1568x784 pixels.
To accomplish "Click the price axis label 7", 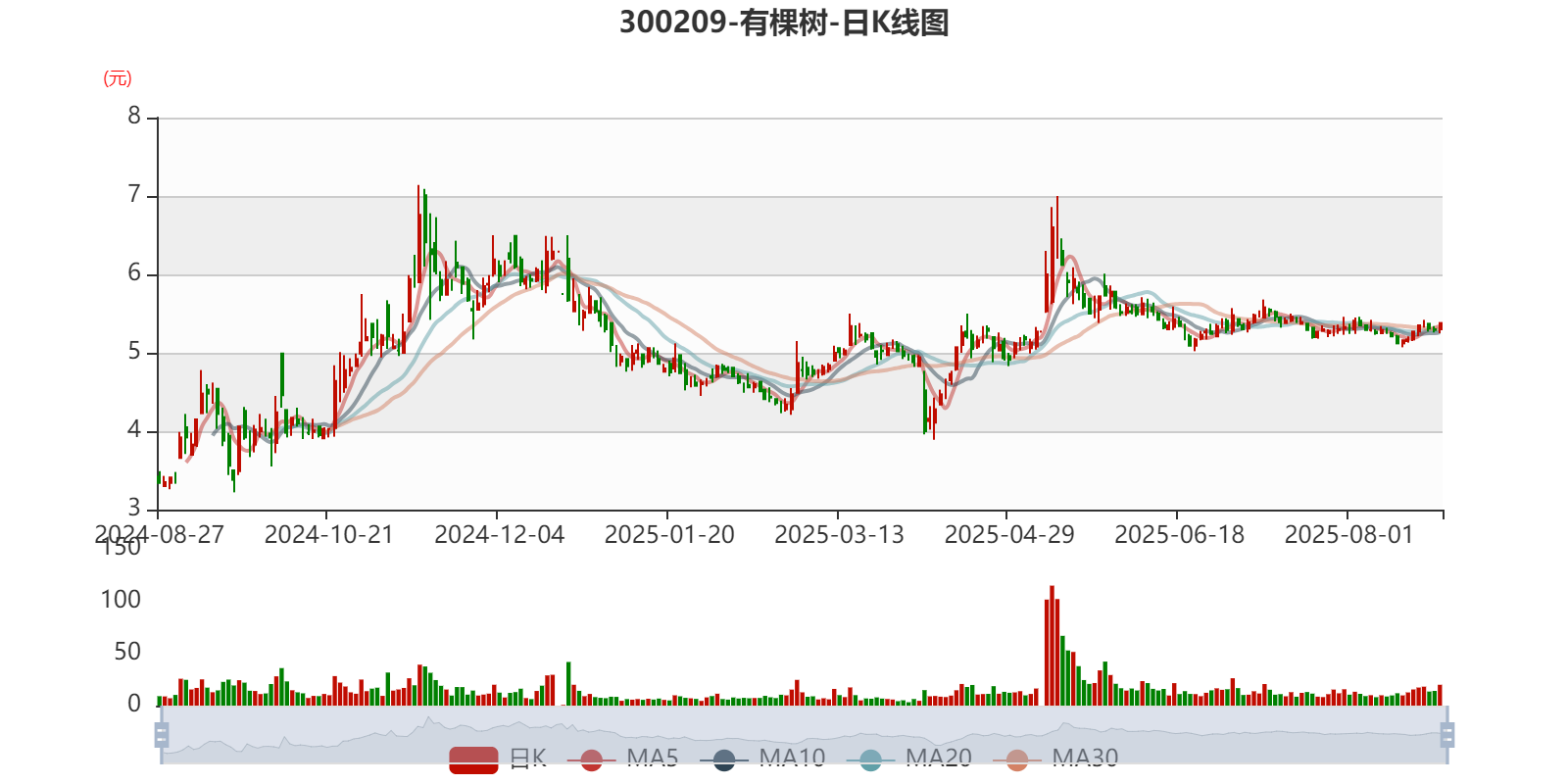I will click(134, 195).
